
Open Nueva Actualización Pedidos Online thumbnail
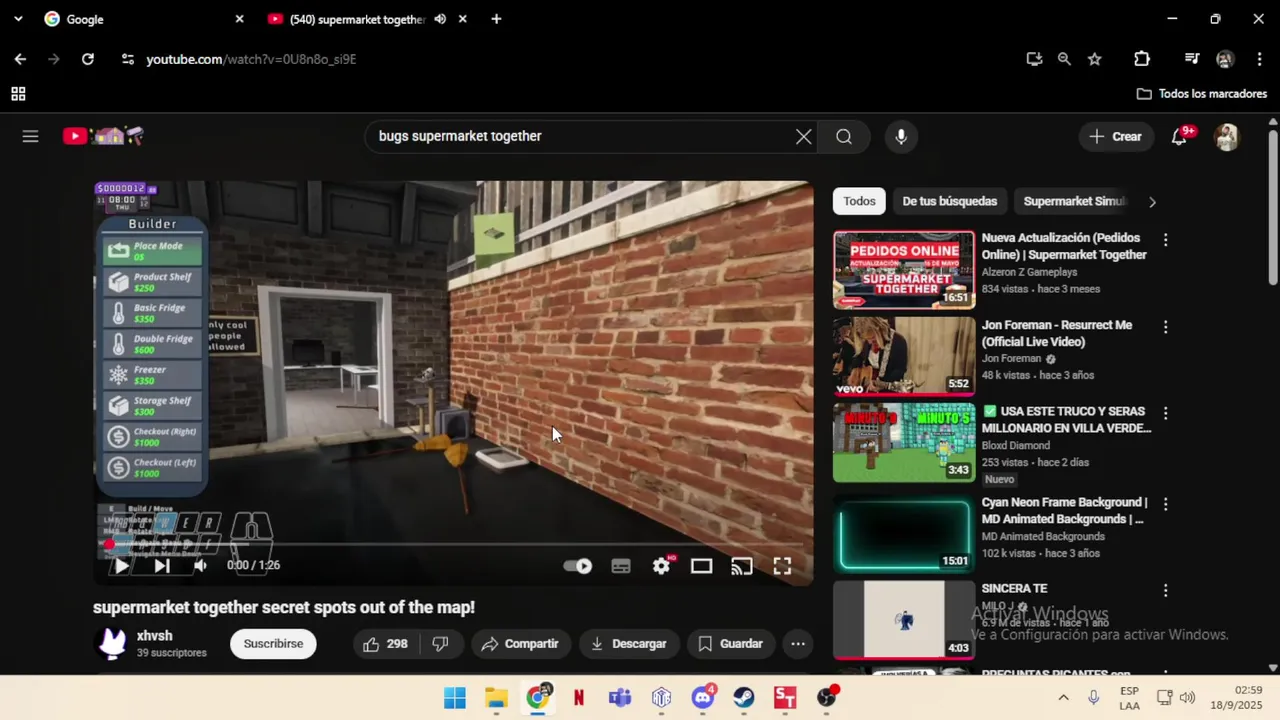tap(904, 270)
